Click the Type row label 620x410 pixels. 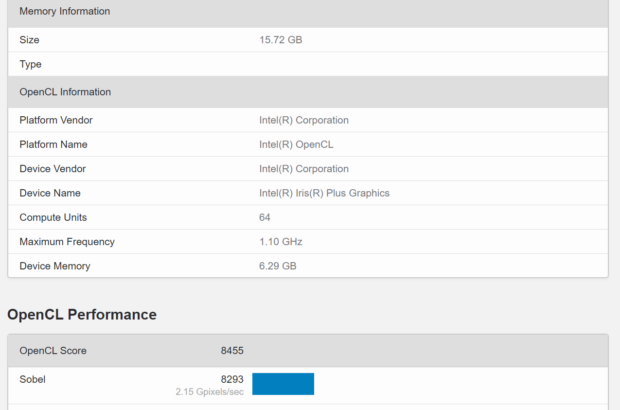point(30,64)
